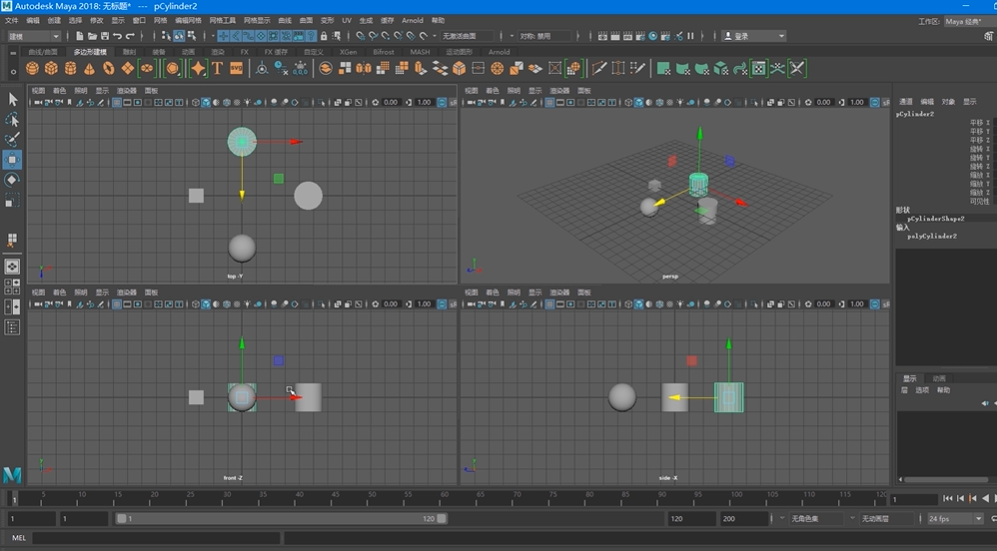Click the MEL command line input
The image size is (997, 551).
156,538
